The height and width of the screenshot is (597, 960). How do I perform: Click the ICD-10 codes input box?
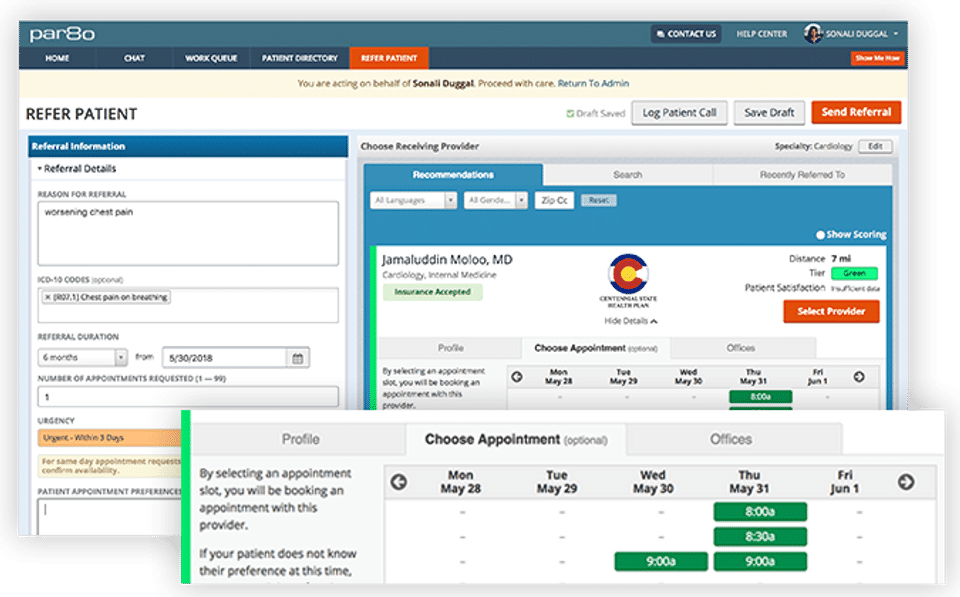pyautogui.click(x=188, y=305)
